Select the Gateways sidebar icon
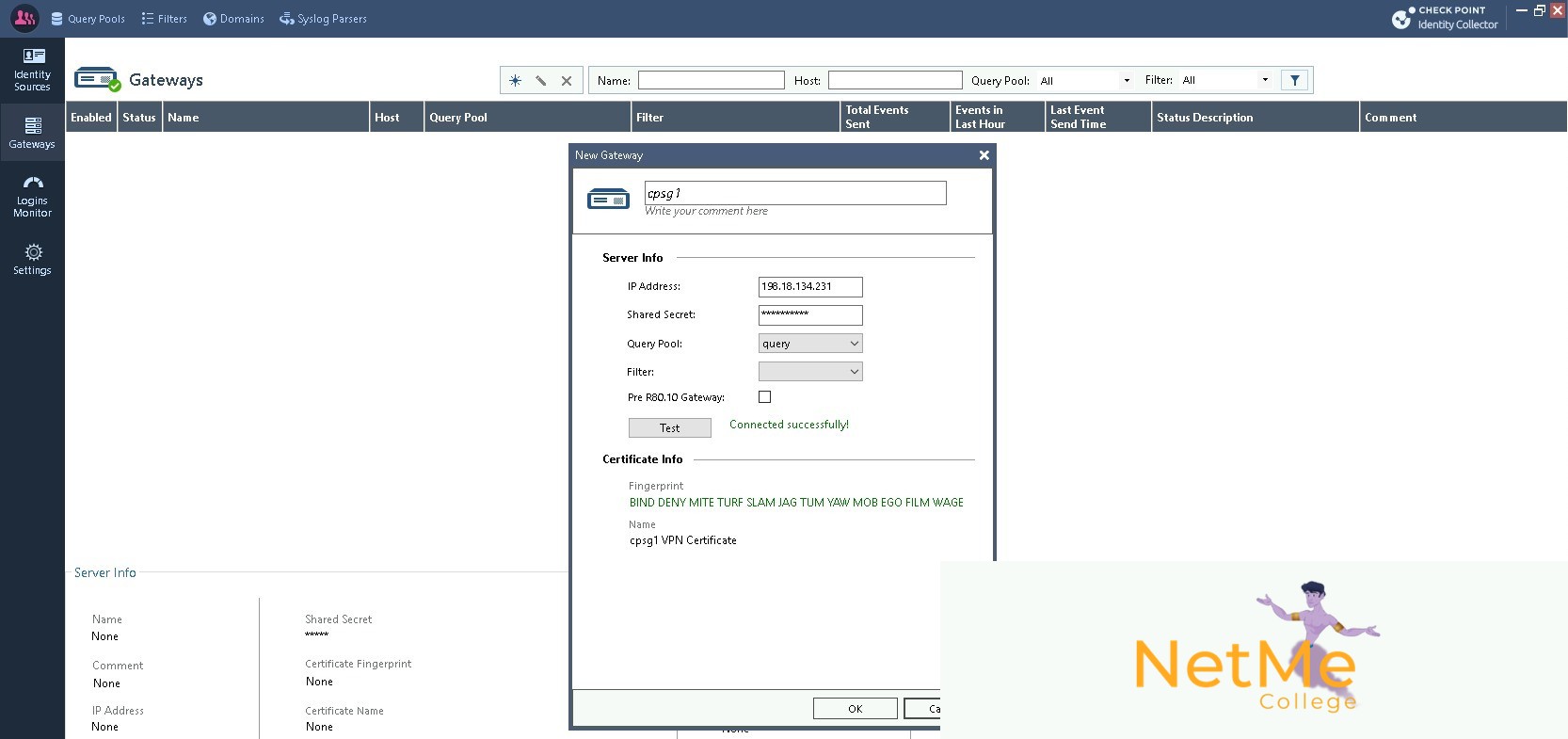Viewport: 1568px width, 739px height. coord(32,133)
